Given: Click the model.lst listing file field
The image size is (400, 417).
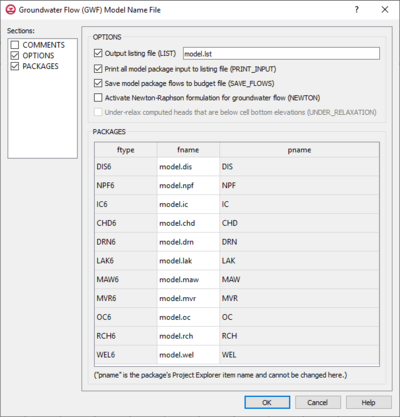Looking at the screenshot, I should [x=281, y=54].
